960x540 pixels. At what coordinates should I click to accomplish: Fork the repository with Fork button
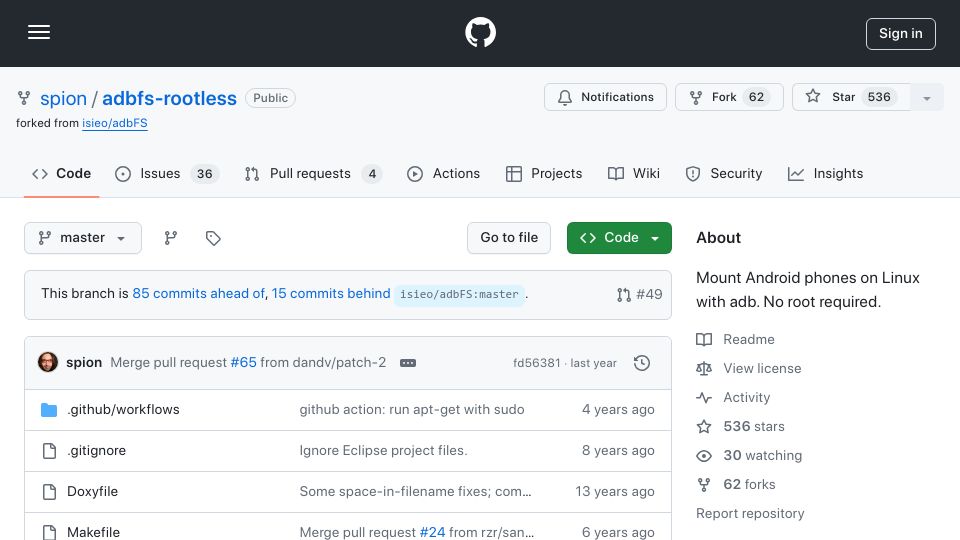pyautogui.click(x=729, y=97)
